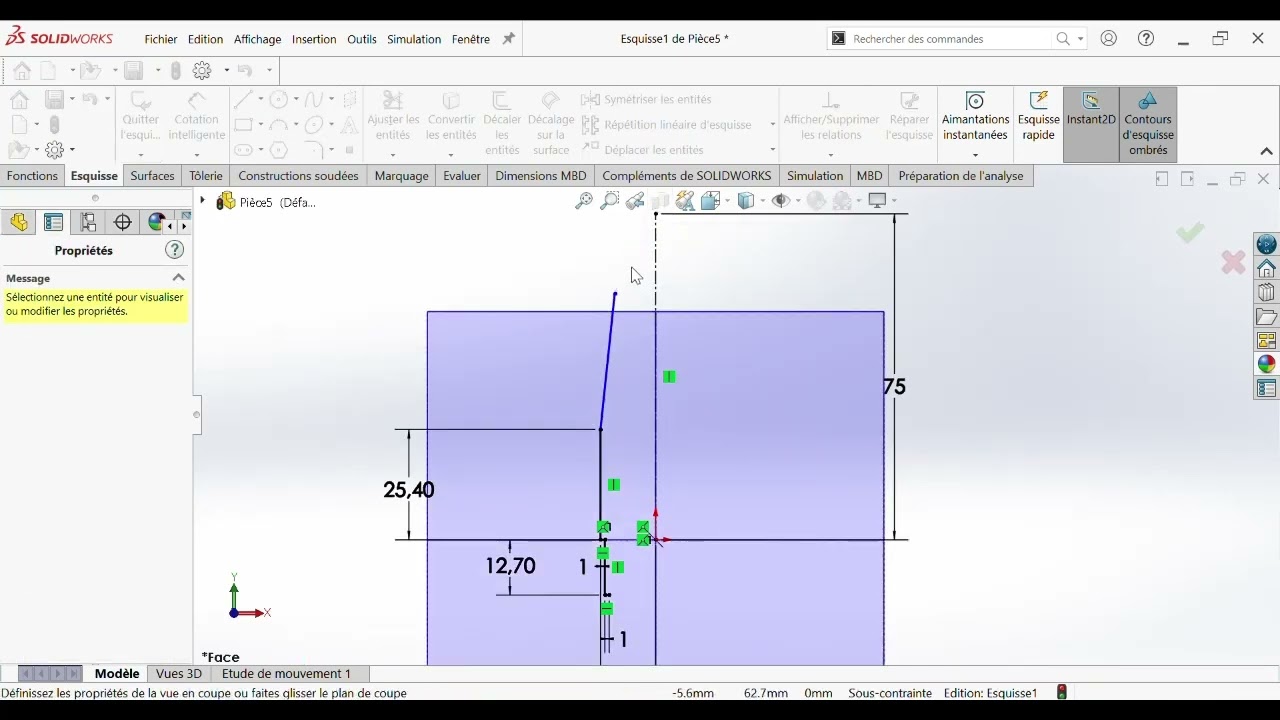This screenshot has height=720, width=1280.
Task: Select the Polygon sketch tool
Action: click(279, 150)
